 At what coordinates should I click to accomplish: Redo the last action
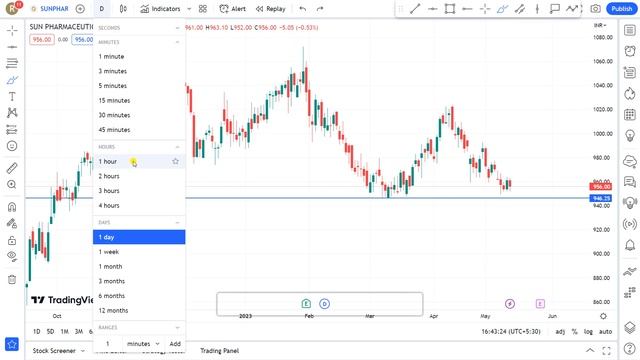(x=320, y=9)
